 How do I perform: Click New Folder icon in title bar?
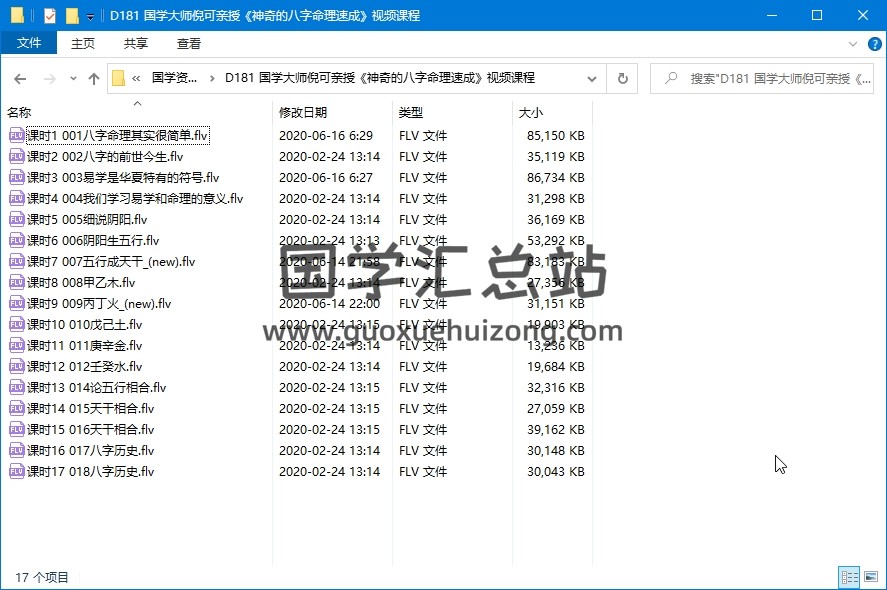point(72,16)
